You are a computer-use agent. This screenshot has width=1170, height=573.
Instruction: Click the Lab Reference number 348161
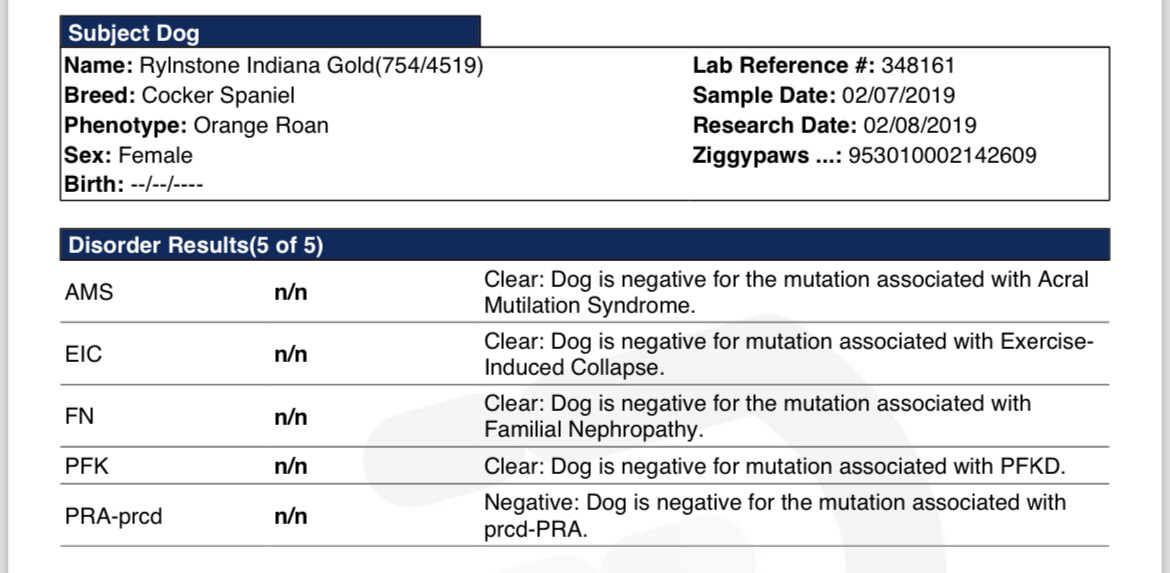918,66
